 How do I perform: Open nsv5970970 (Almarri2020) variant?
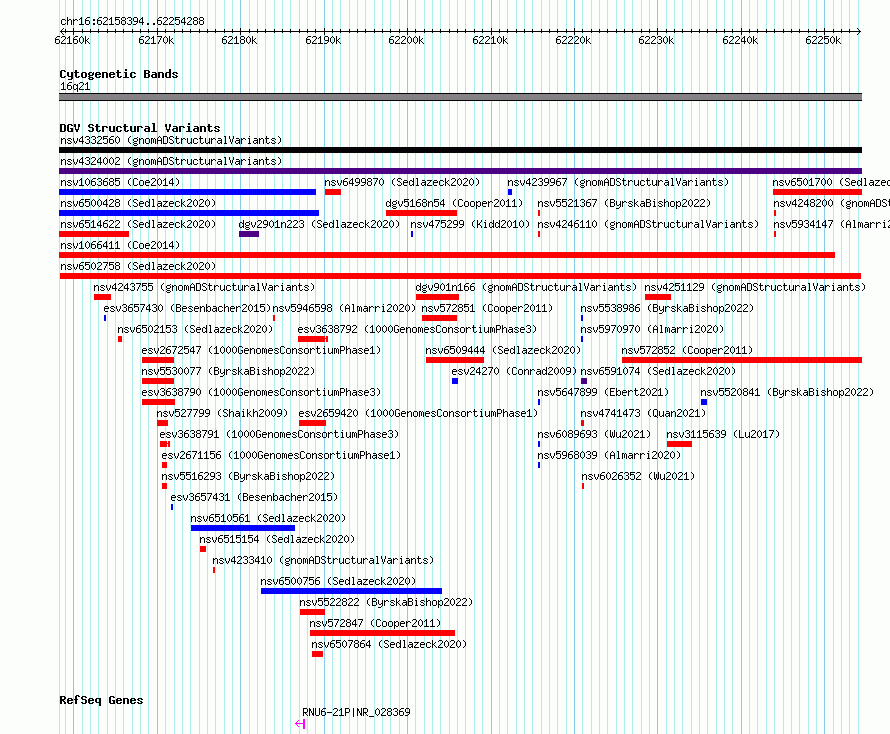pos(652,329)
